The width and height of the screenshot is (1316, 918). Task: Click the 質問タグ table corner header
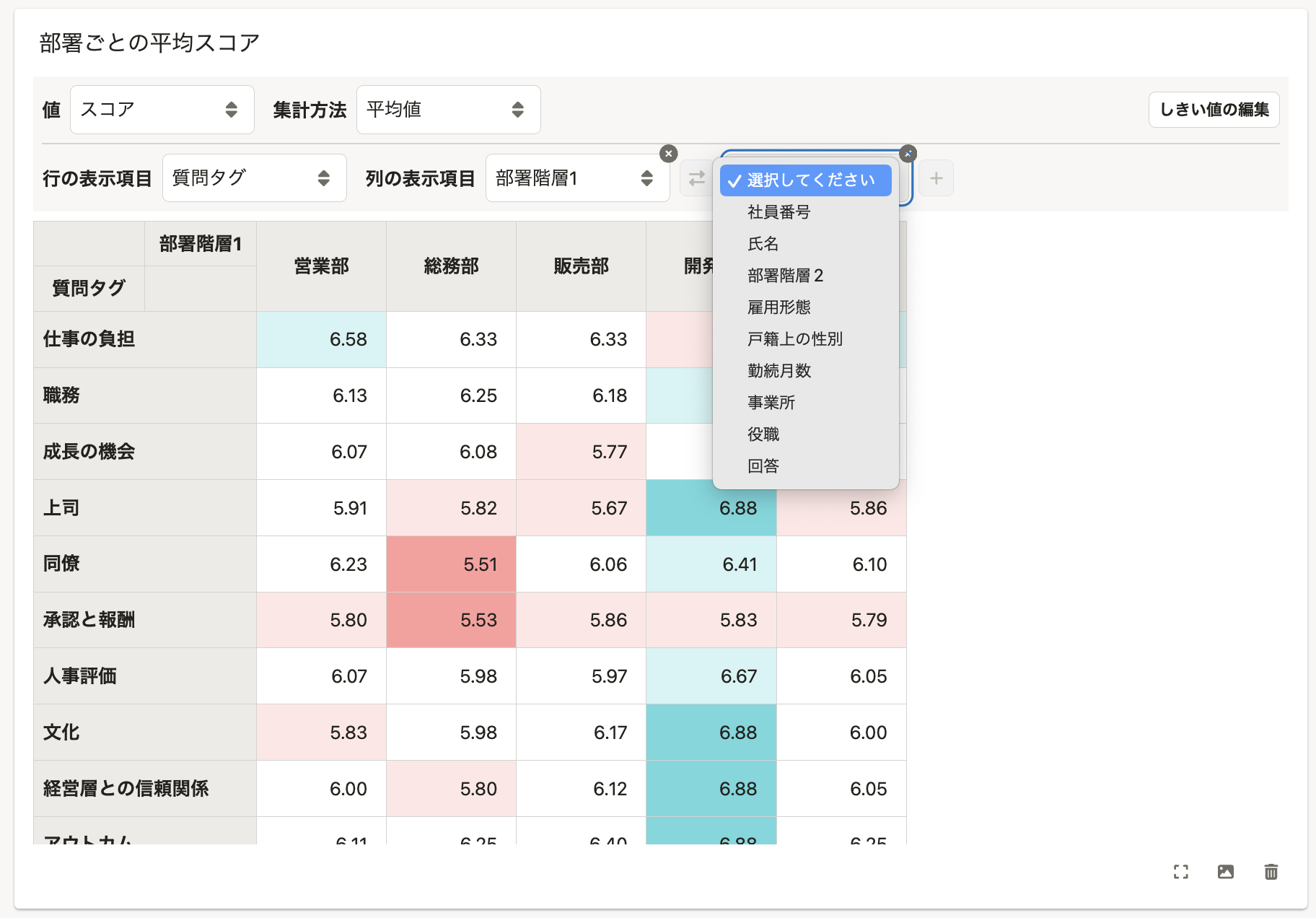(89, 289)
